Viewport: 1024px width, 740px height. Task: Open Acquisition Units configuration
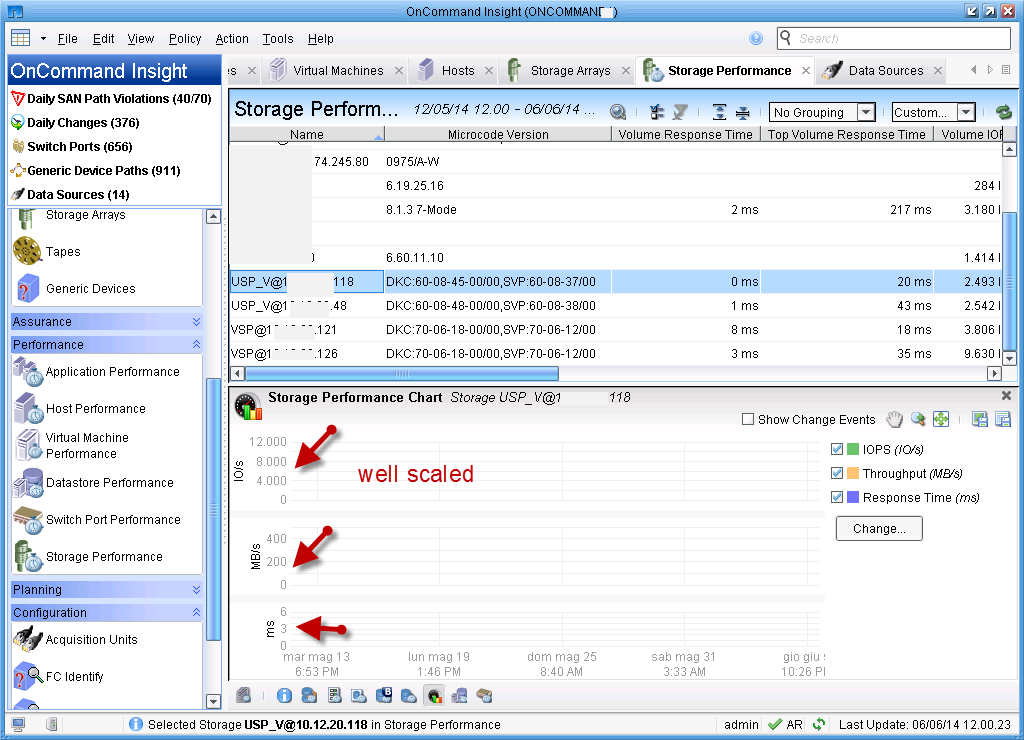(x=91, y=640)
